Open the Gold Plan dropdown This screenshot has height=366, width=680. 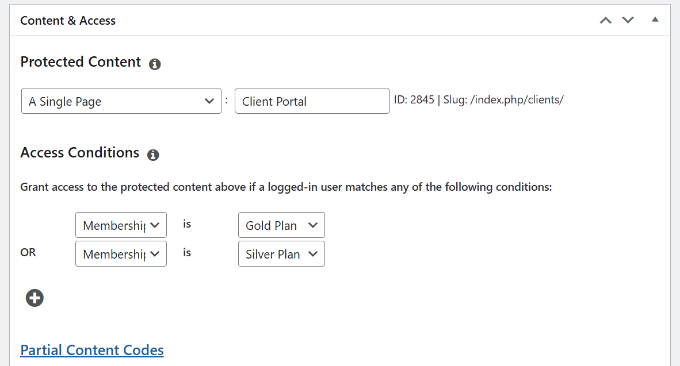click(x=281, y=225)
